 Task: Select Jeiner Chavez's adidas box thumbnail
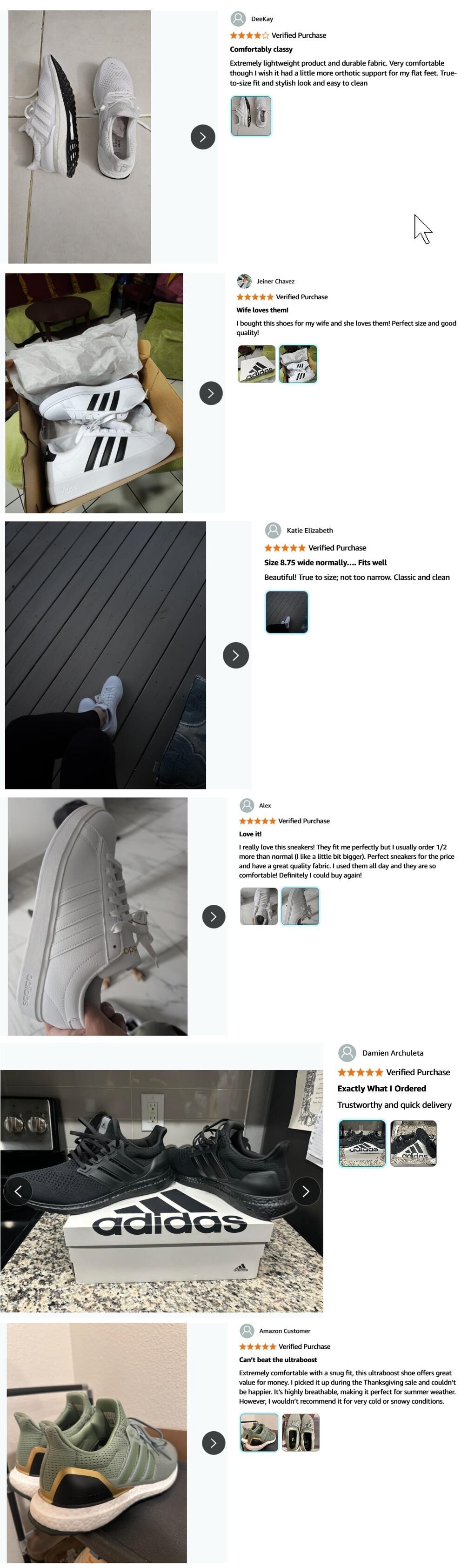point(256,364)
